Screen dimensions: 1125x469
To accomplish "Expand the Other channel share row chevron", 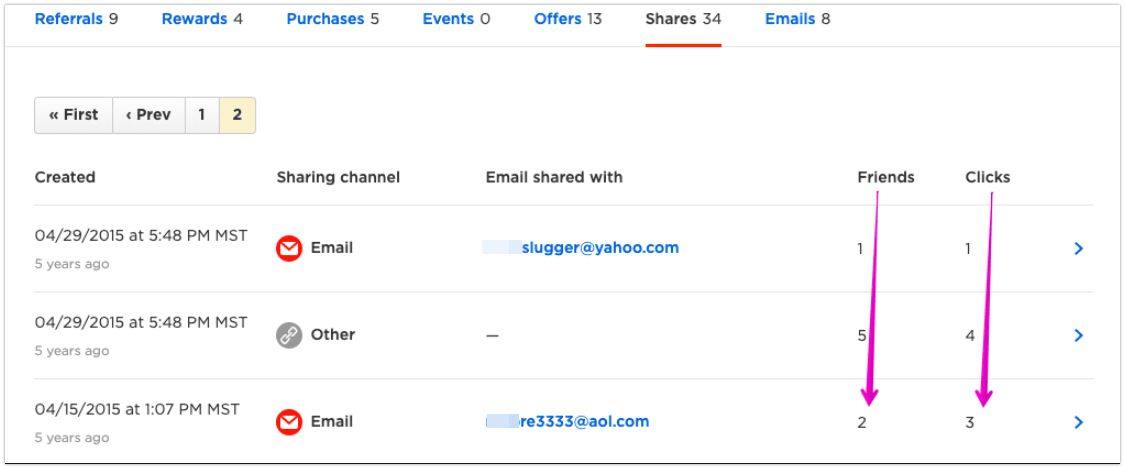I will [1078, 335].
